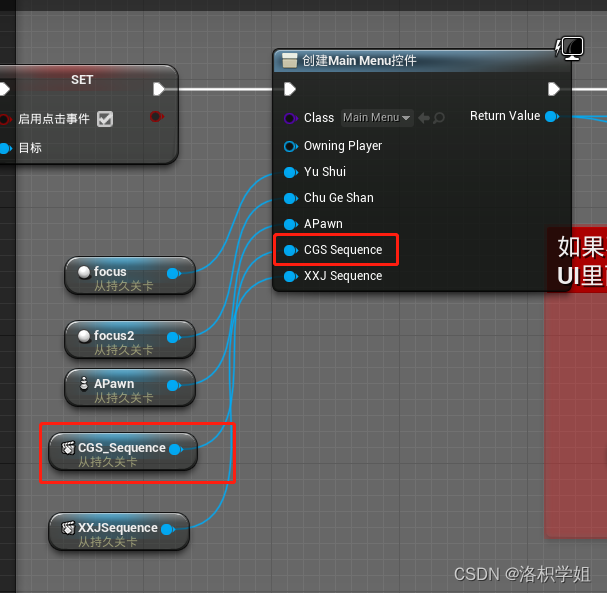Click the red comment box header
Screen dimensions: 607x593
[577, 260]
